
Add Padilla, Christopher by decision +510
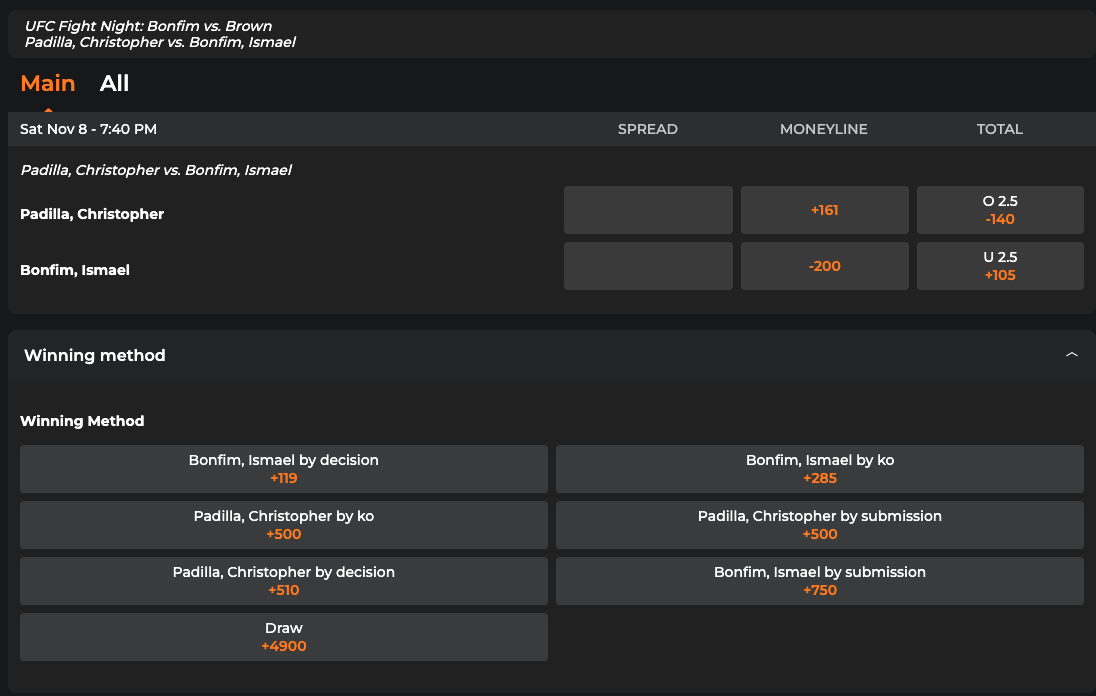(284, 581)
